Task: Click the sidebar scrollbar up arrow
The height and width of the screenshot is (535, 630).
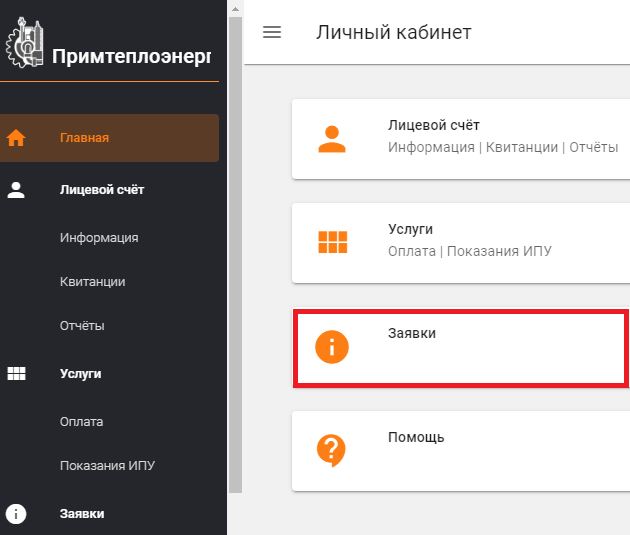Action: (x=235, y=9)
